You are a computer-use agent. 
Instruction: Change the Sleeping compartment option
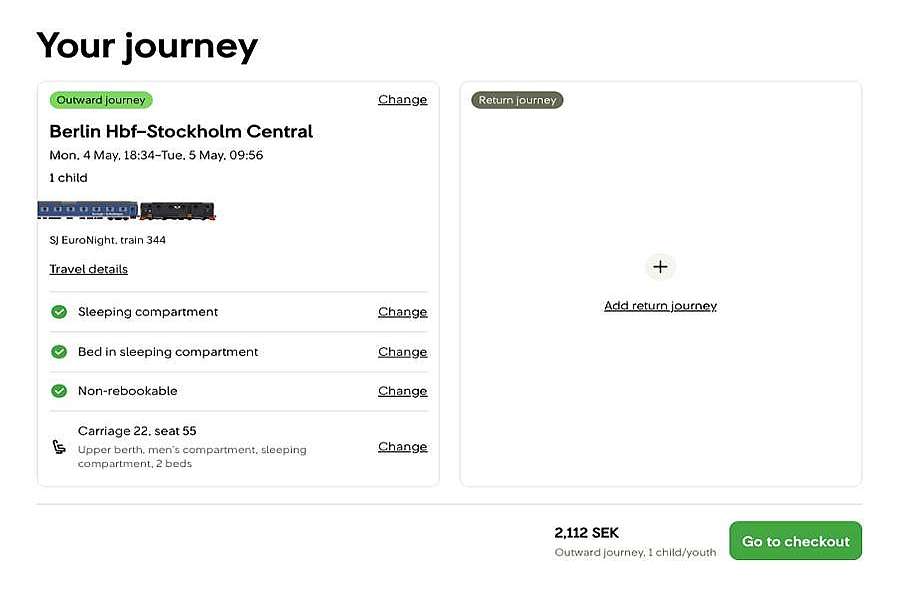point(402,312)
